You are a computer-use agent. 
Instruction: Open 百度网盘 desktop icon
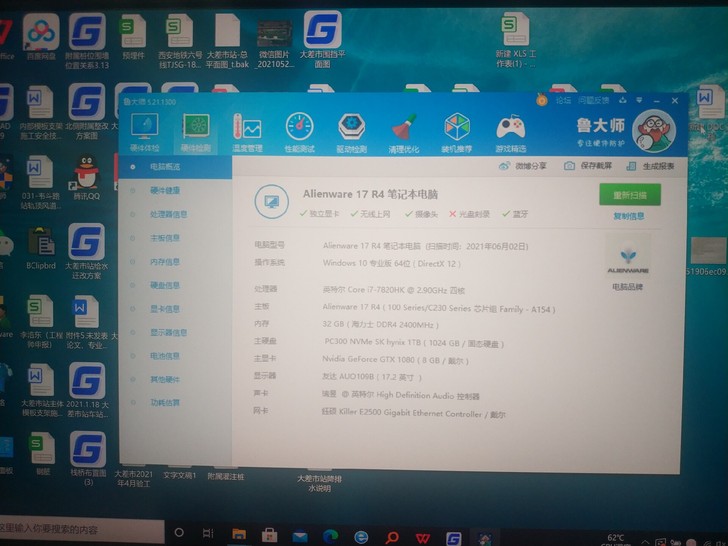point(41,38)
